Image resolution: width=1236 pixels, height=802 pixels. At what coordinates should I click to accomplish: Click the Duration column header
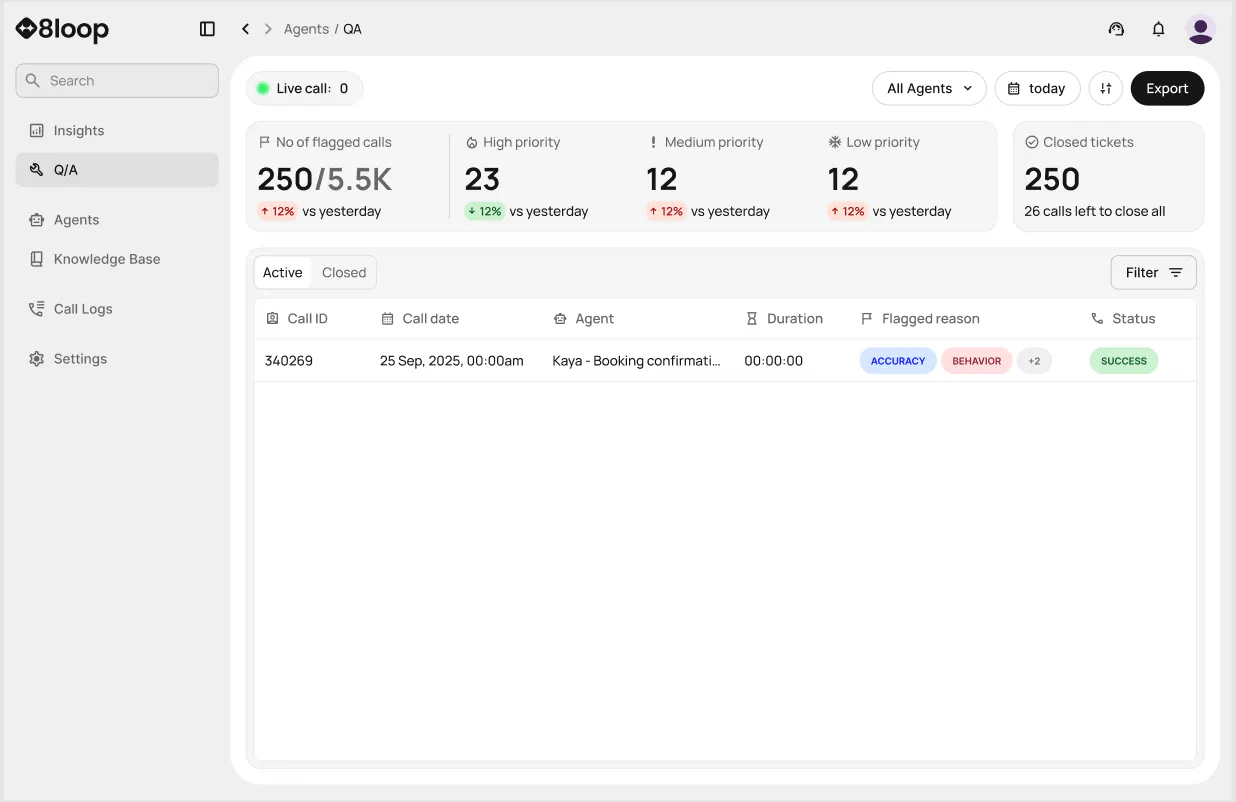(x=784, y=318)
